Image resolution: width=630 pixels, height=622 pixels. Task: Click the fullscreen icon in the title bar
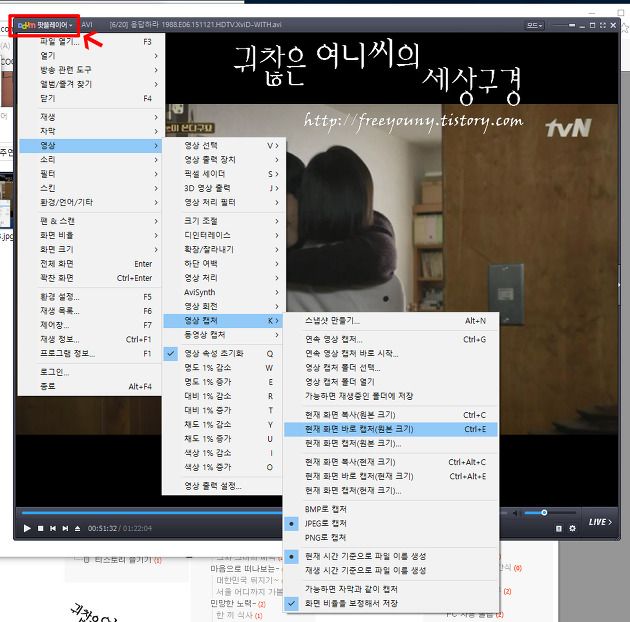603,25
